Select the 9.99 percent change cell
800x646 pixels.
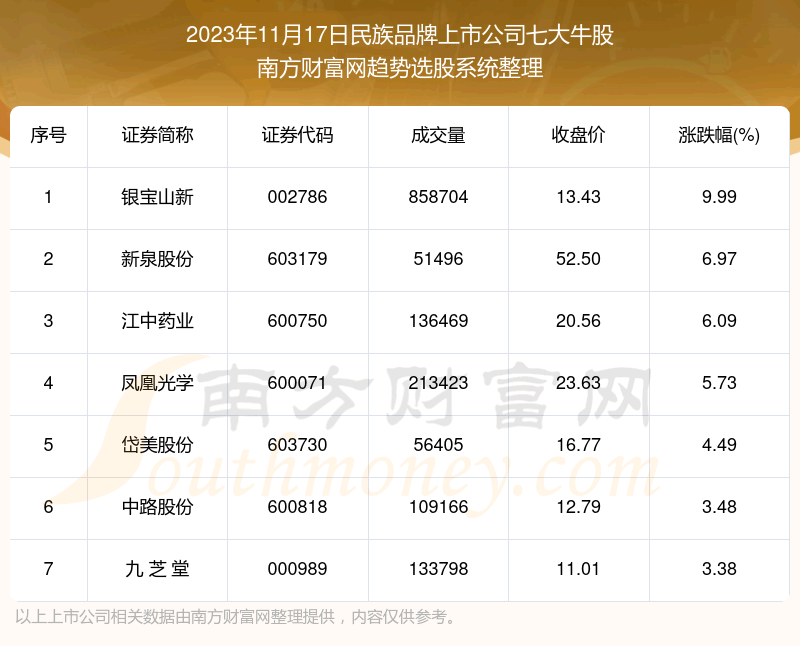(719, 197)
